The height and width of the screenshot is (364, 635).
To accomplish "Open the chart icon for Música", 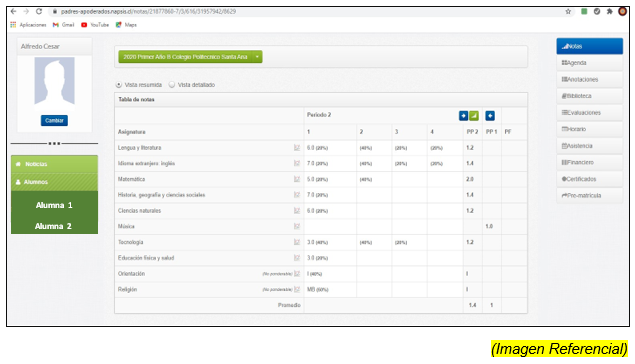I will (x=297, y=226).
